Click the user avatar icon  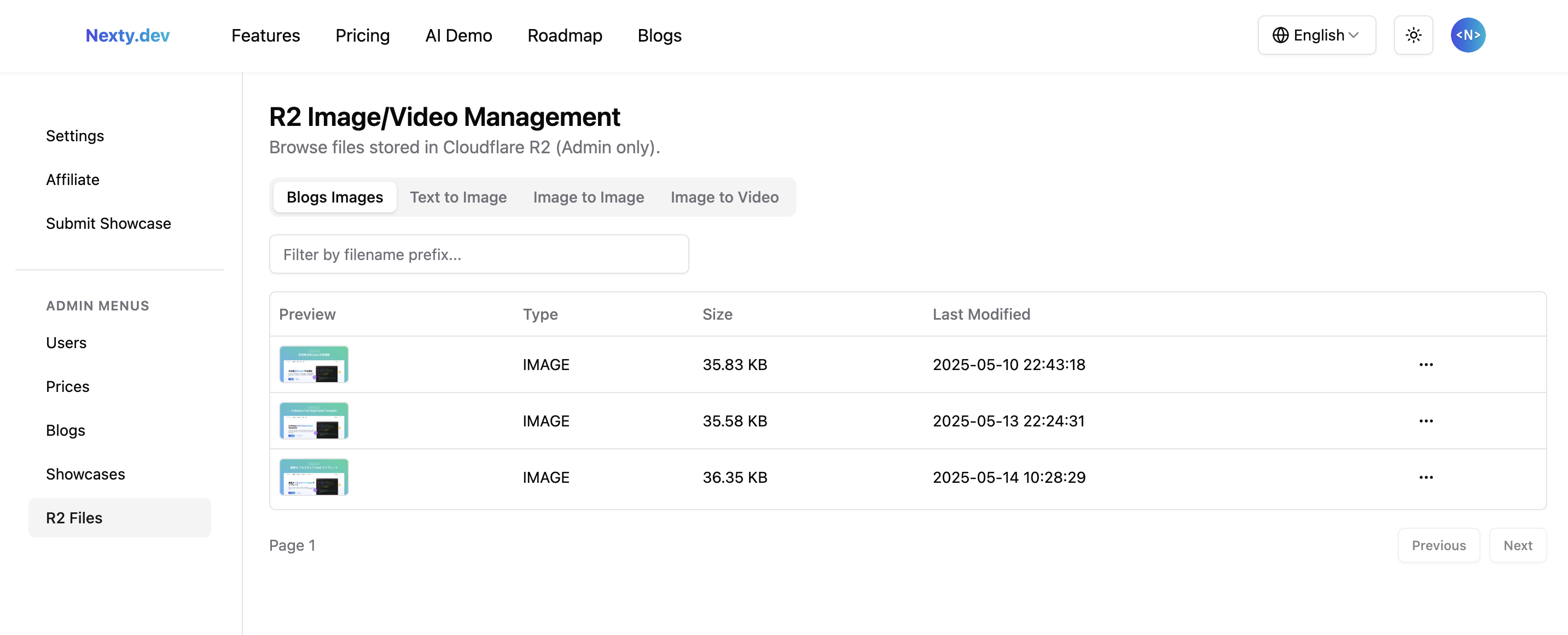(x=1467, y=36)
